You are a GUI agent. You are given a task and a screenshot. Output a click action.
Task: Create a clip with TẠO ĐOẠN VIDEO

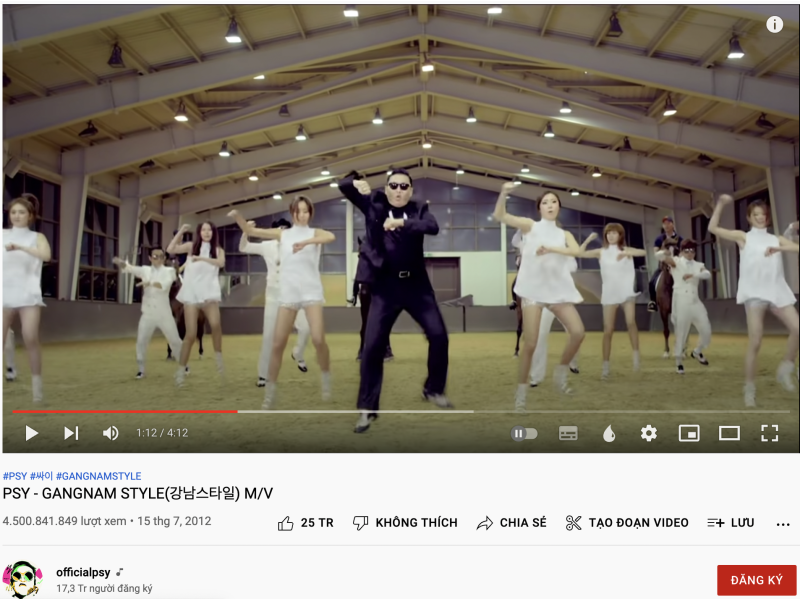[627, 523]
